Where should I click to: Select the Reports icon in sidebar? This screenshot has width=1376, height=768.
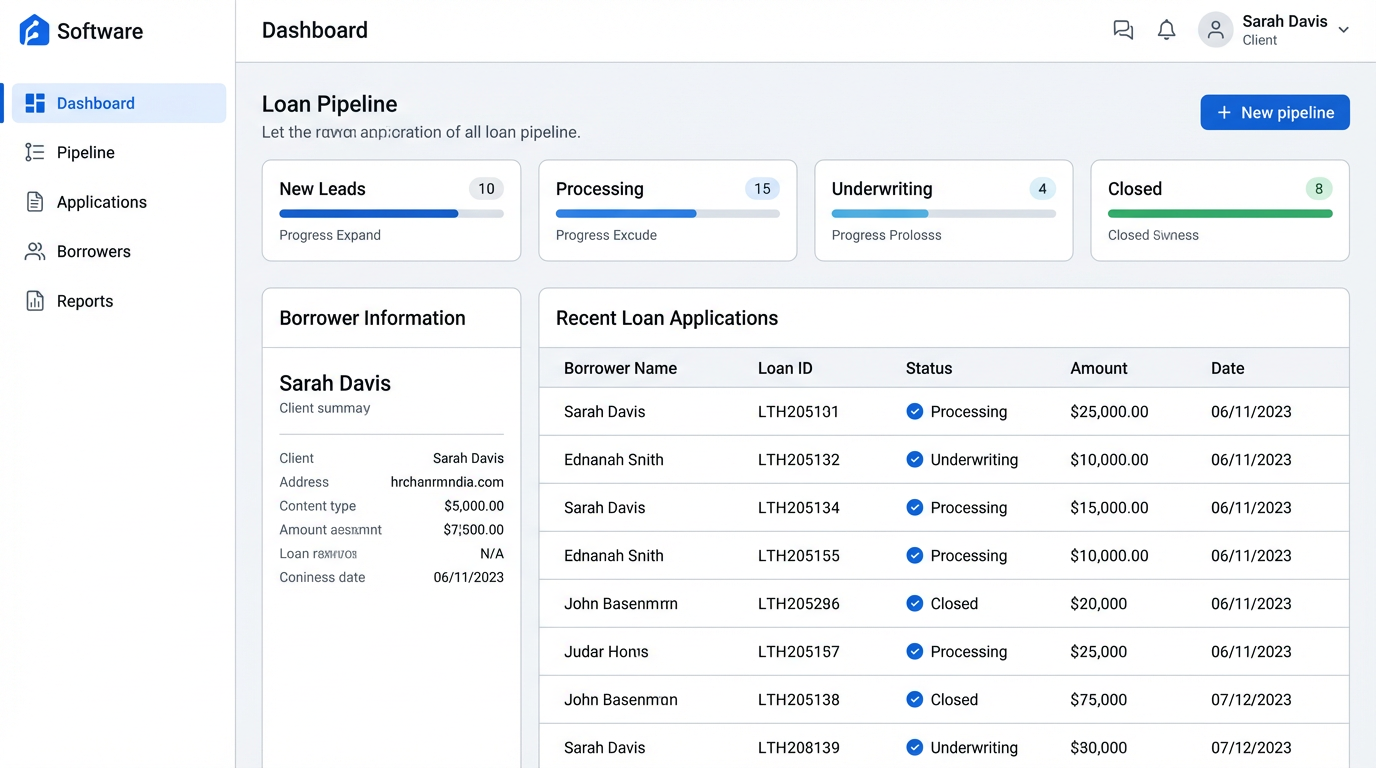(33, 300)
